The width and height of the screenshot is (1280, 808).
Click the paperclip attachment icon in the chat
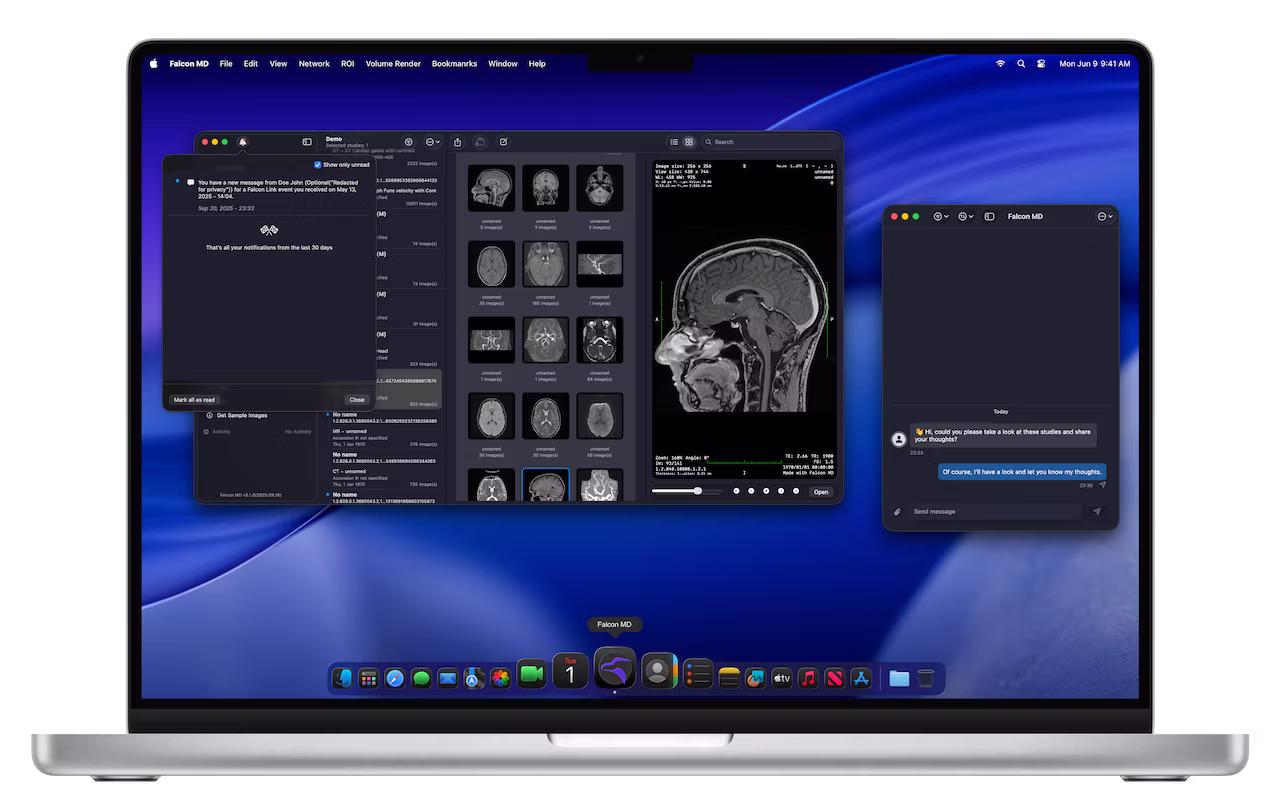[897, 511]
